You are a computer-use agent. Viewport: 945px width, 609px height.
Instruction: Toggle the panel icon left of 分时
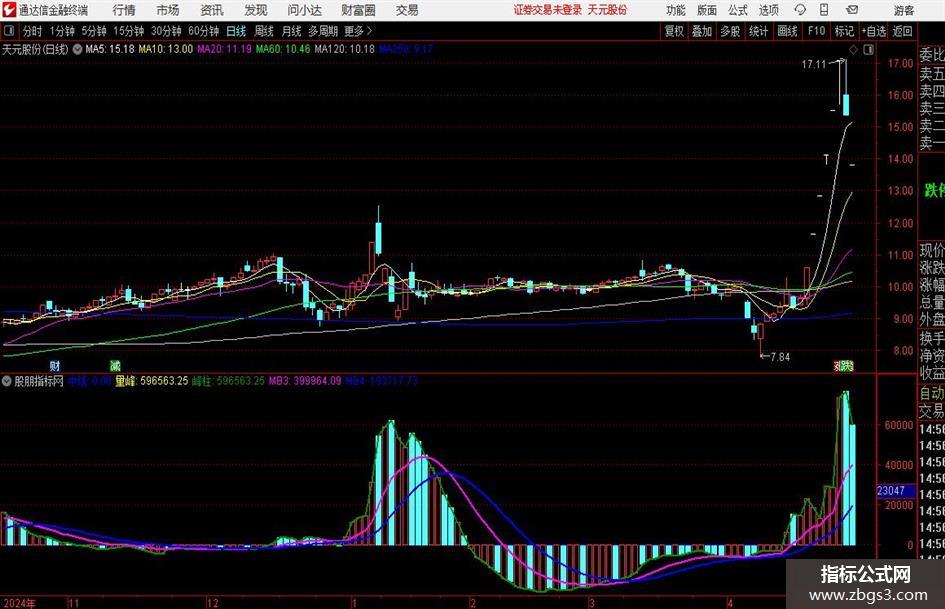point(9,31)
